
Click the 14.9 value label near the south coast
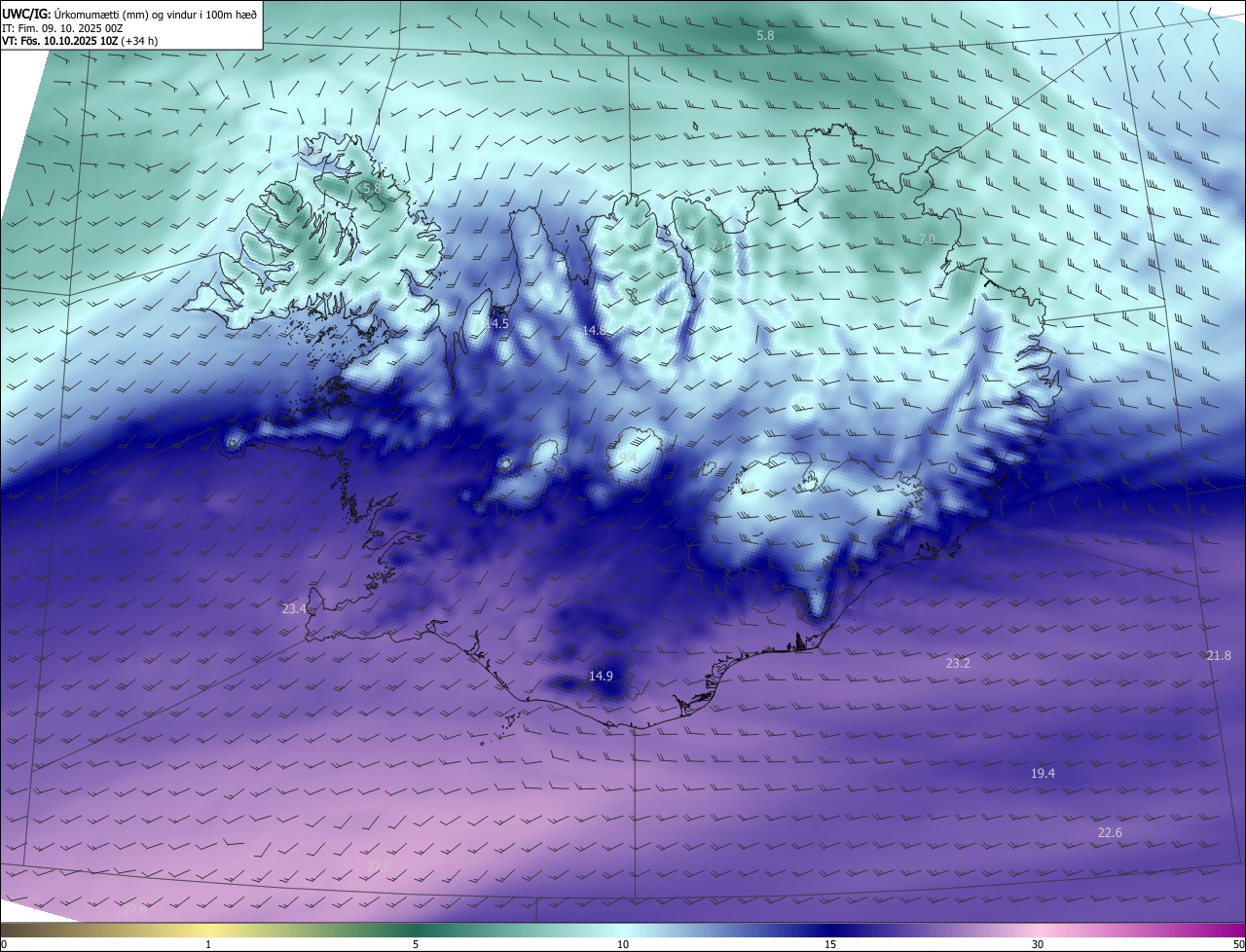[601, 677]
